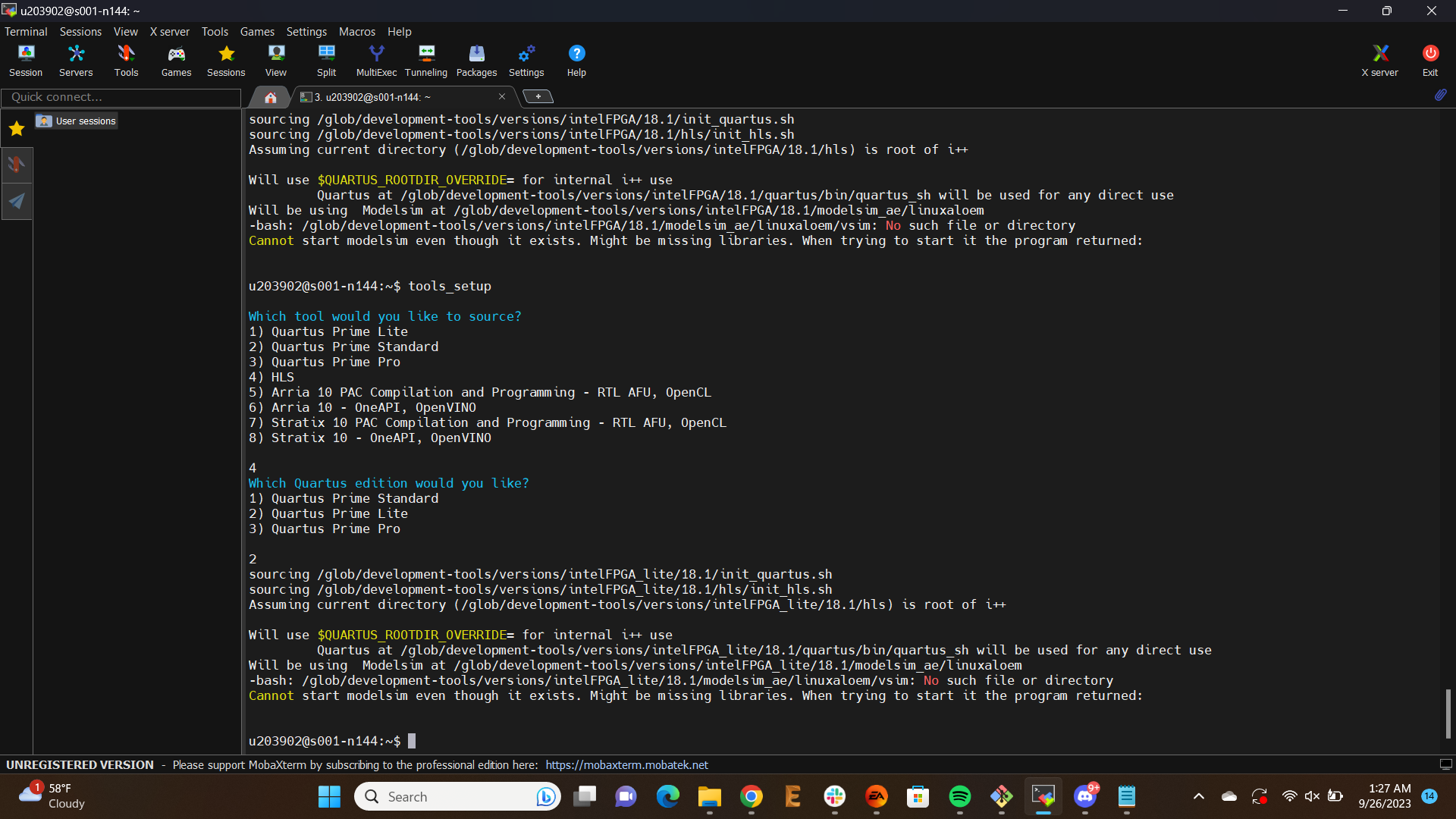Open the Packages installer
This screenshot has width=1456, height=819.
476,59
